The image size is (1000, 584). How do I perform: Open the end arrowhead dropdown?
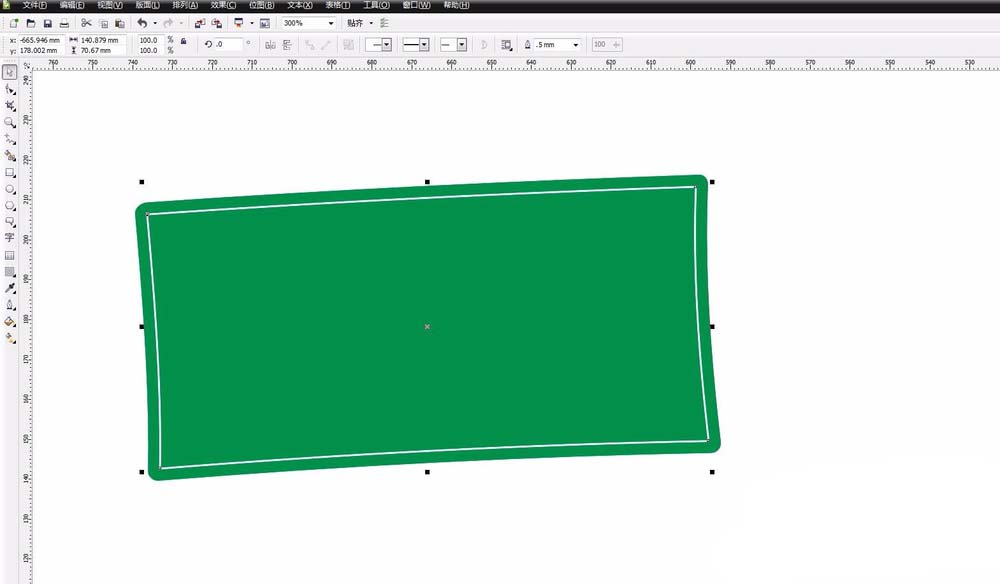point(462,45)
